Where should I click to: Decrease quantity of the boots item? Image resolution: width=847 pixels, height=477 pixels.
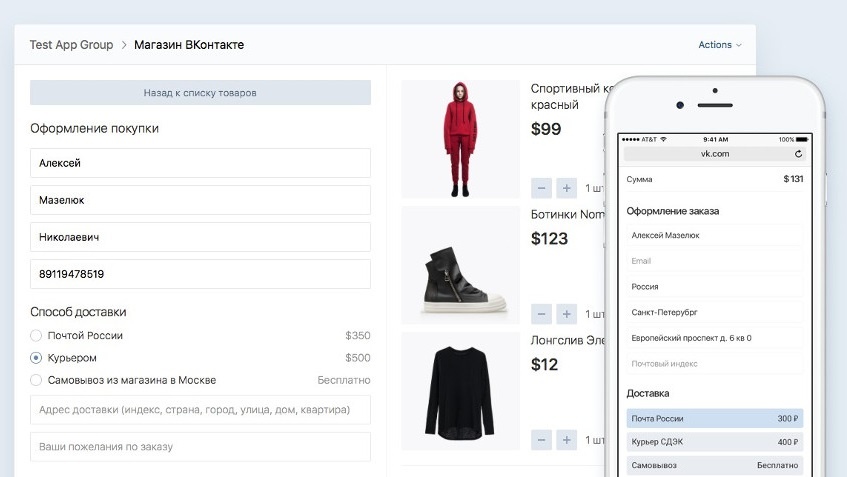[x=541, y=314]
